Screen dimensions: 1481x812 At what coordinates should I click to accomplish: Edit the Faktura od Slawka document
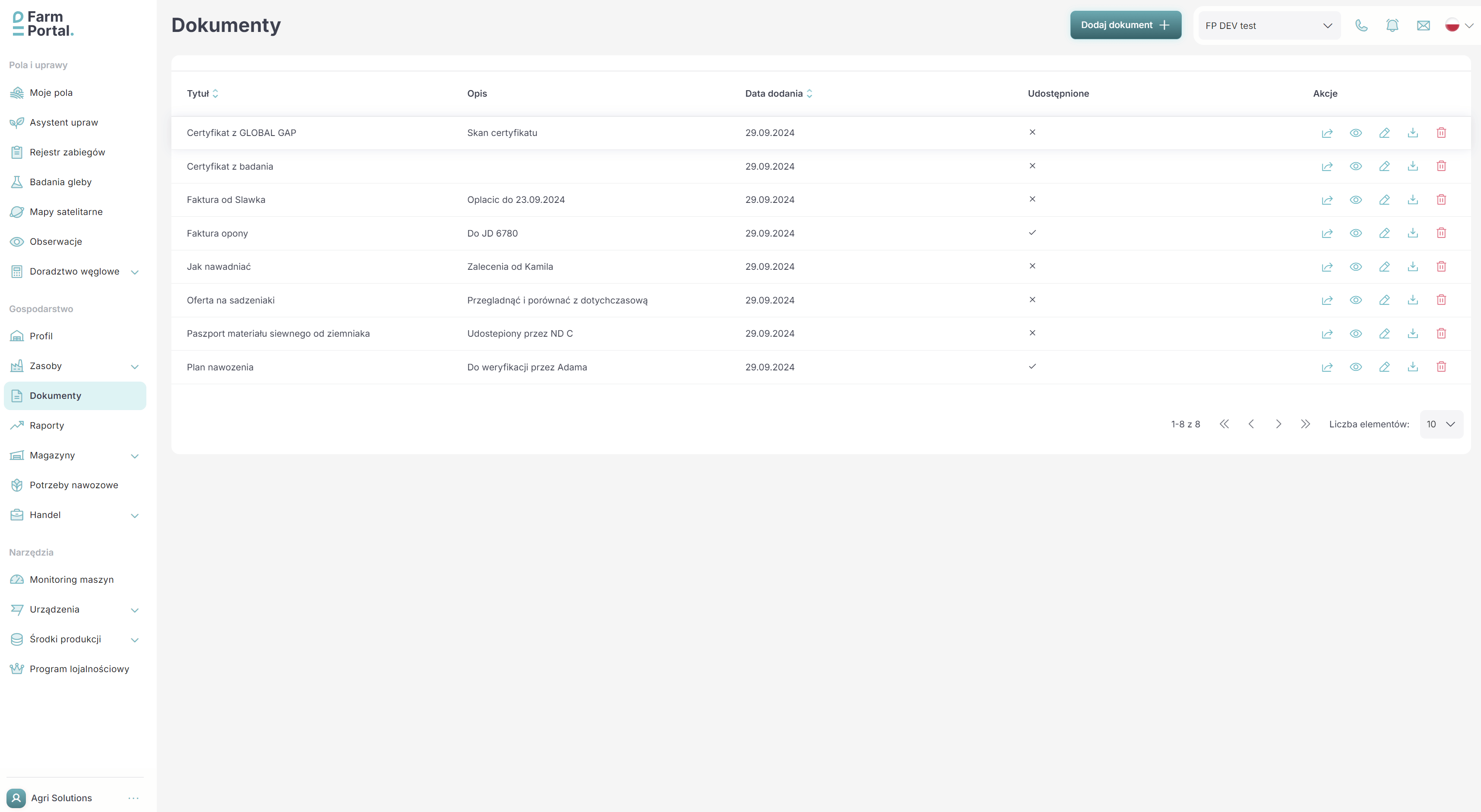[x=1384, y=199]
